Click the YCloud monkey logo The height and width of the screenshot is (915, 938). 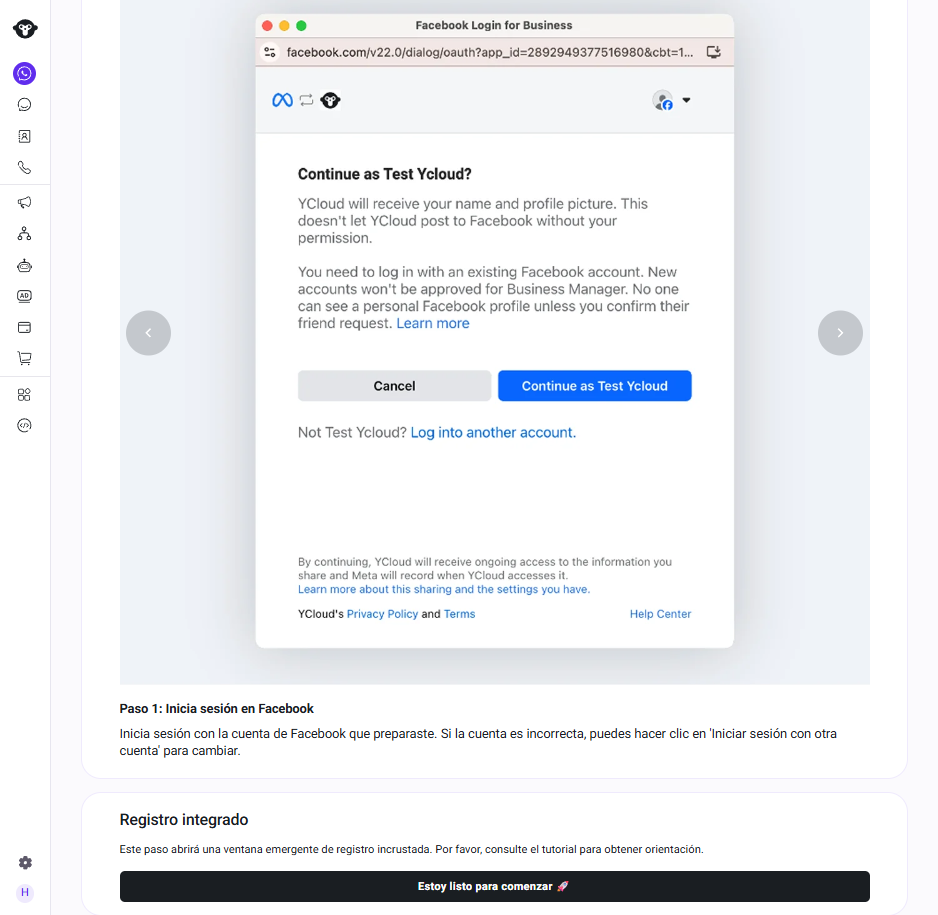(x=25, y=29)
